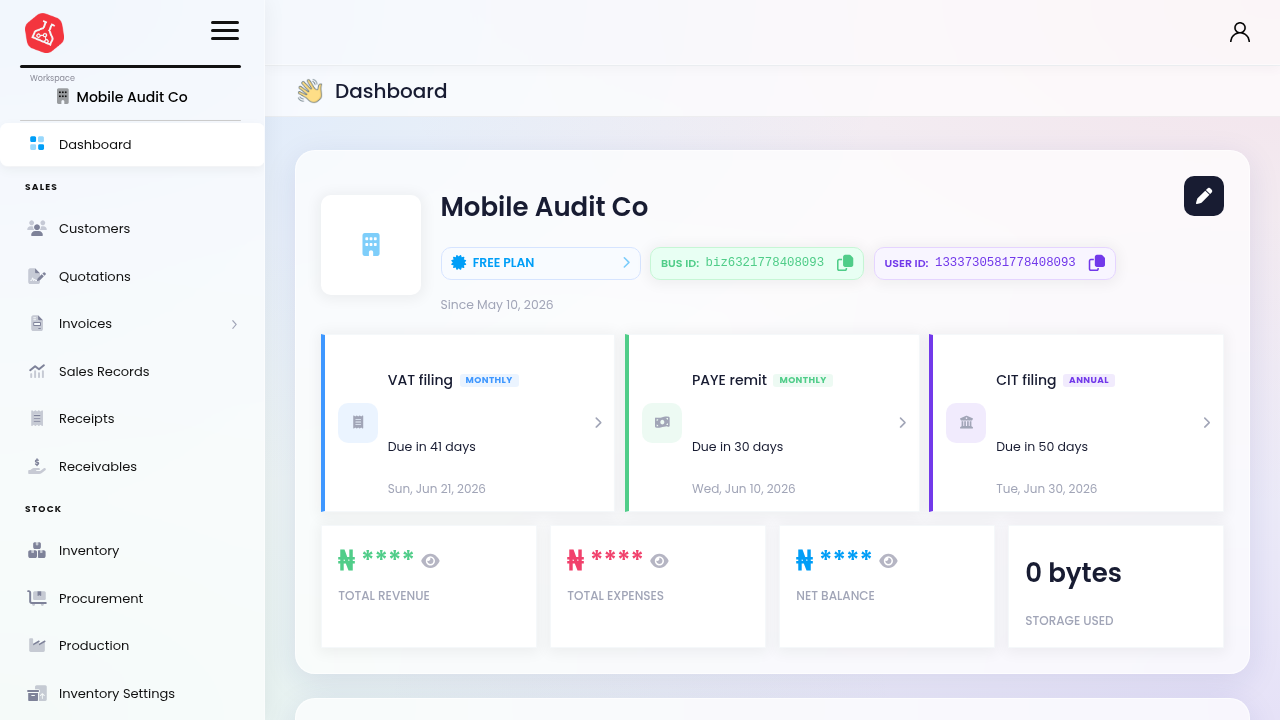Open the Procurement menu item
Image resolution: width=1280 pixels, height=720 pixels.
[132, 598]
